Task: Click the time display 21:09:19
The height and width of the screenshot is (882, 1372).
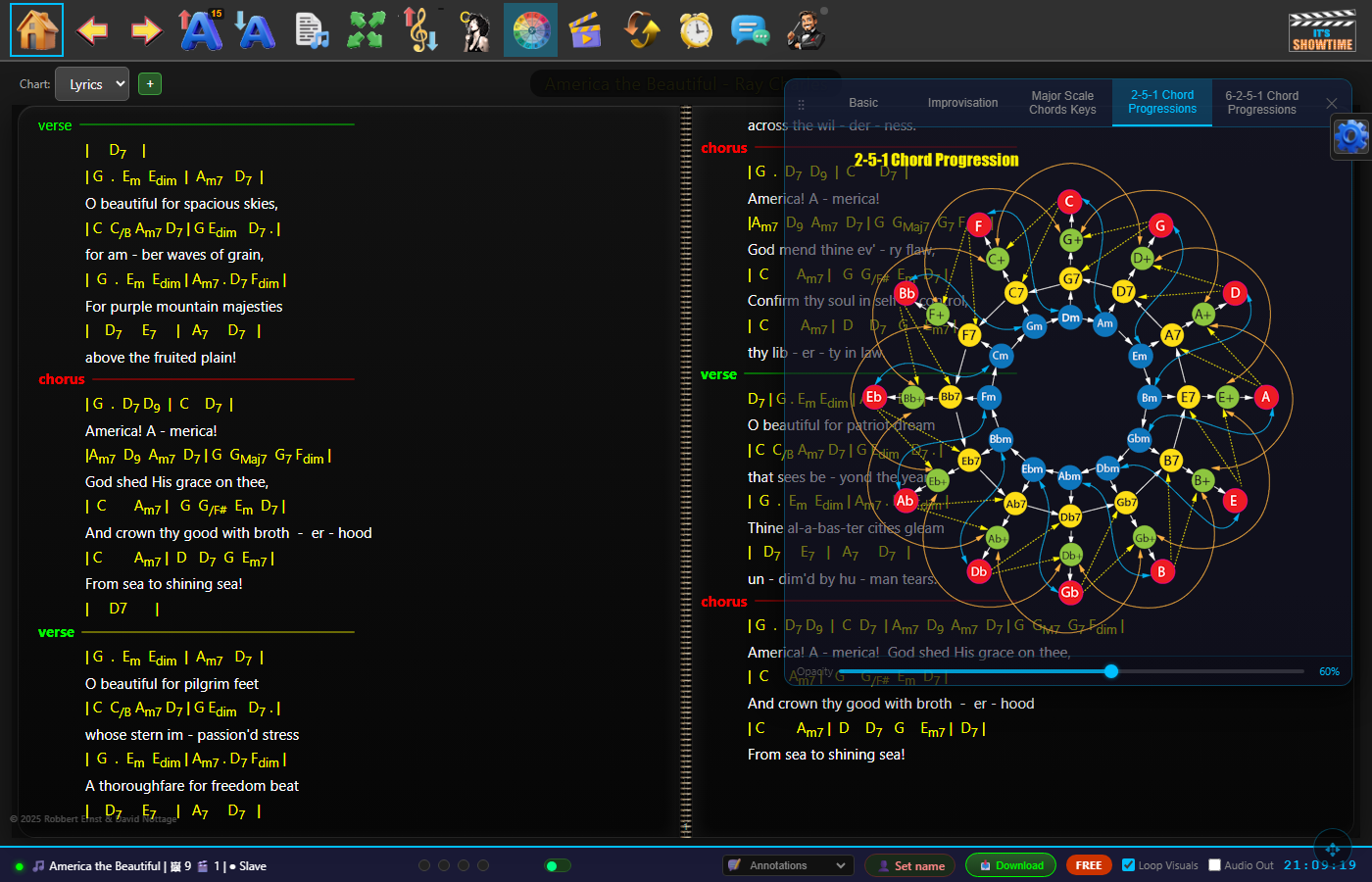Action: click(x=1320, y=865)
